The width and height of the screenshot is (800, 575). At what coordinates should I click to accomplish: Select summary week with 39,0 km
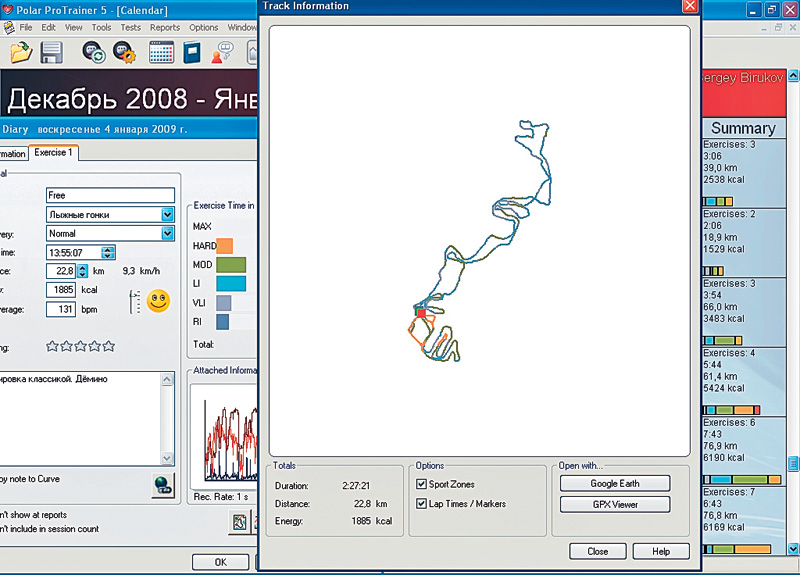point(744,173)
